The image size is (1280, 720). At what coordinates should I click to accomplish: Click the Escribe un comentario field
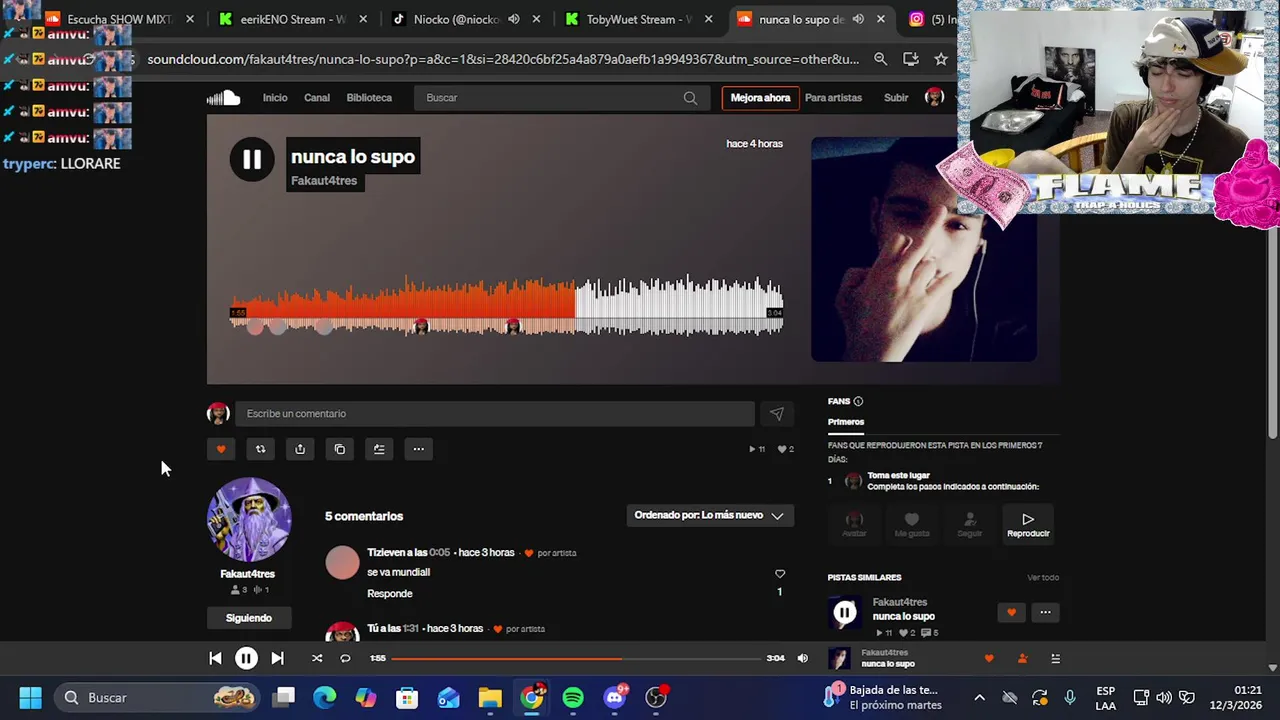495,414
